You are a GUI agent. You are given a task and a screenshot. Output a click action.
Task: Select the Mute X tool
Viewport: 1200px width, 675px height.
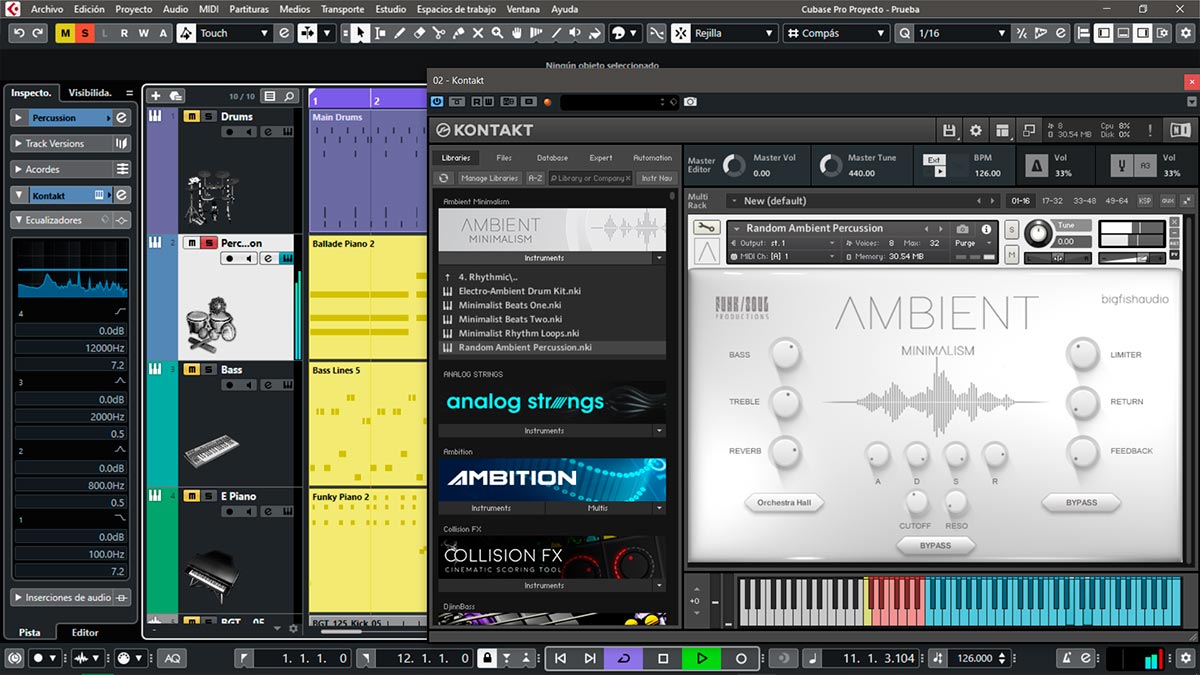[x=478, y=33]
